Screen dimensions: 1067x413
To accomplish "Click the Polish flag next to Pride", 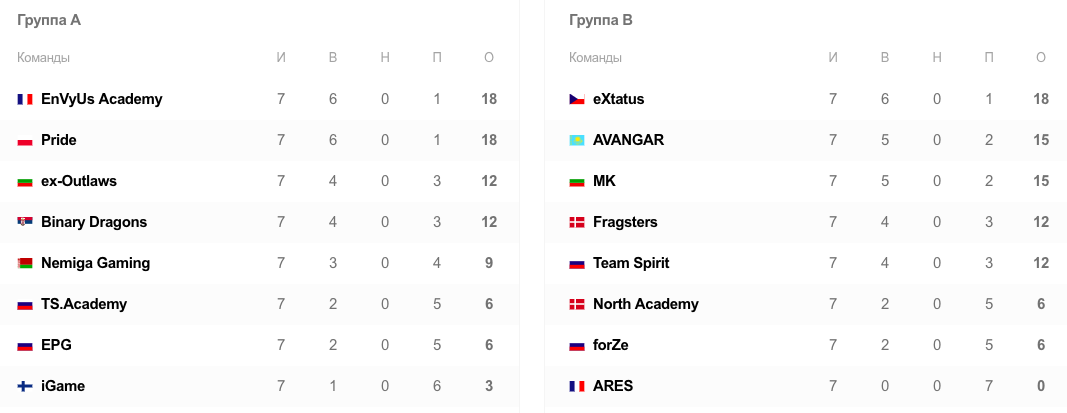I will pyautogui.click(x=25, y=141).
